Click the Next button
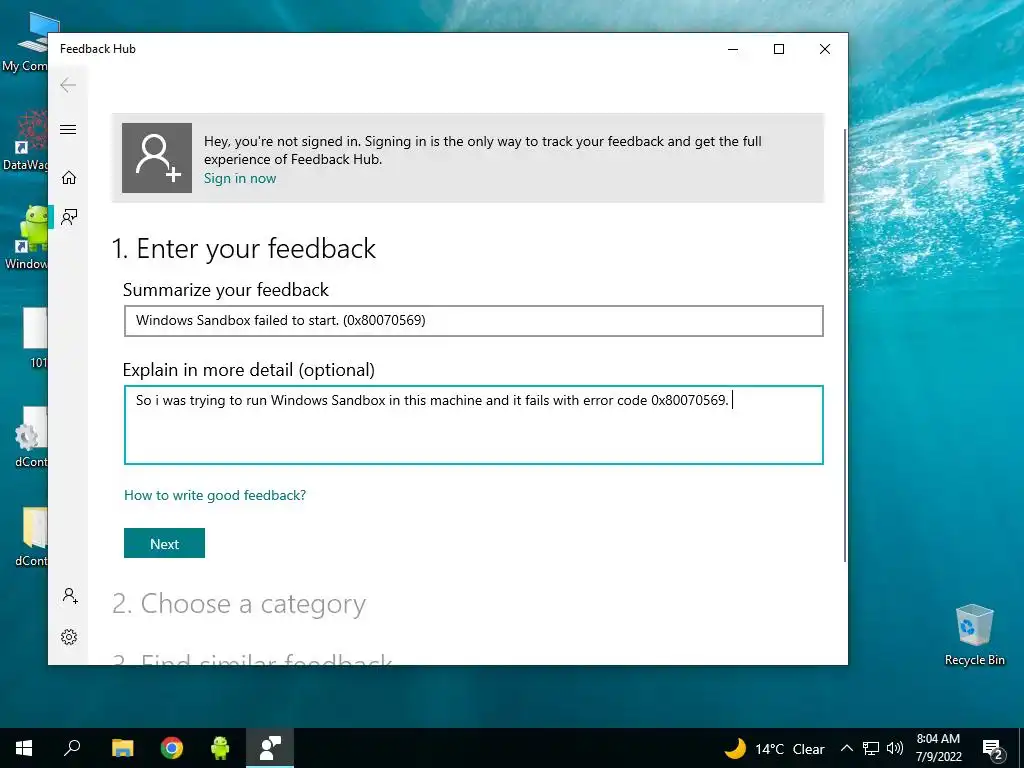Screen dimensions: 1024x768 (165, 543)
